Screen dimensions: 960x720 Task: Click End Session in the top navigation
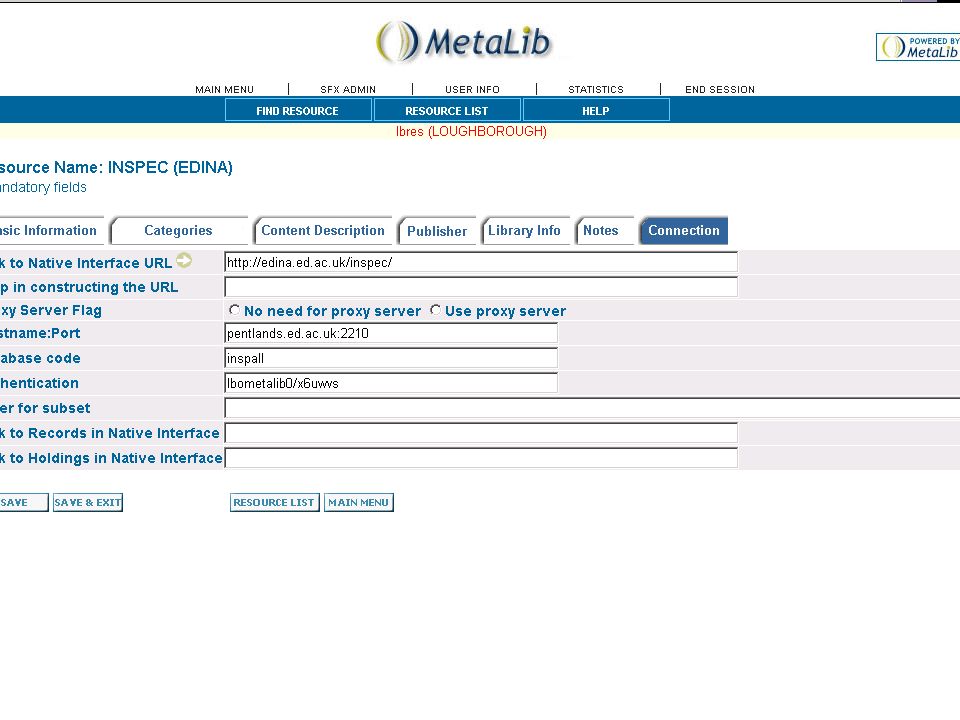click(x=719, y=89)
